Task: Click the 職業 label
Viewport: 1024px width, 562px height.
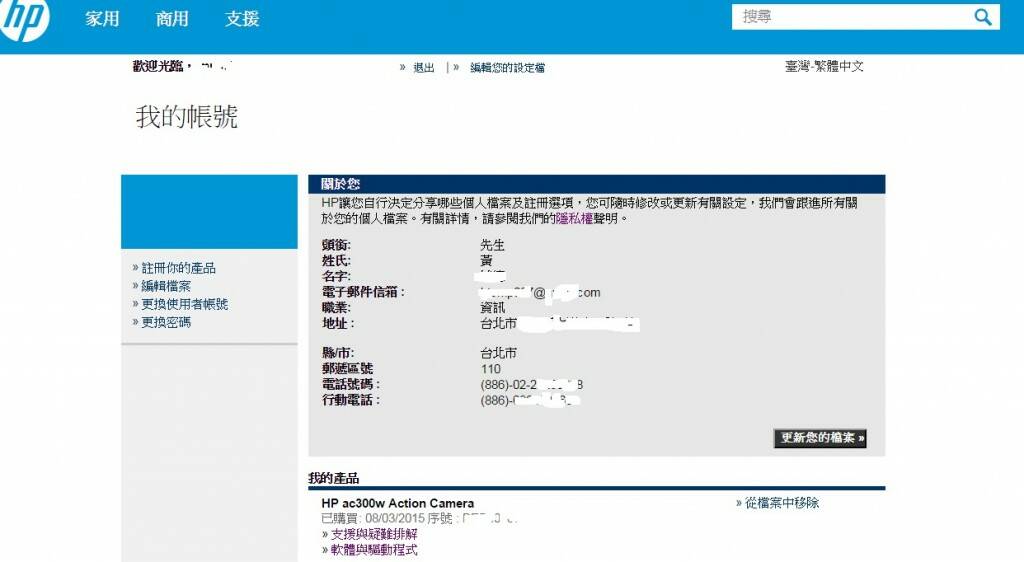Action: coord(336,307)
